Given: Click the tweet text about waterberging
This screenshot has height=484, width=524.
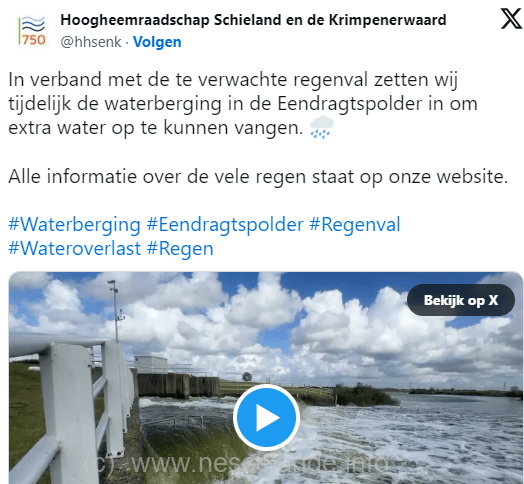Looking at the screenshot, I should point(243,104).
